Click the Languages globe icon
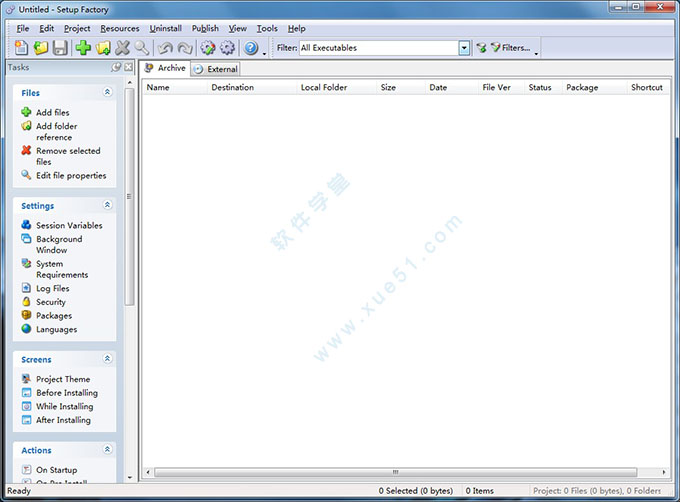 coord(26,329)
